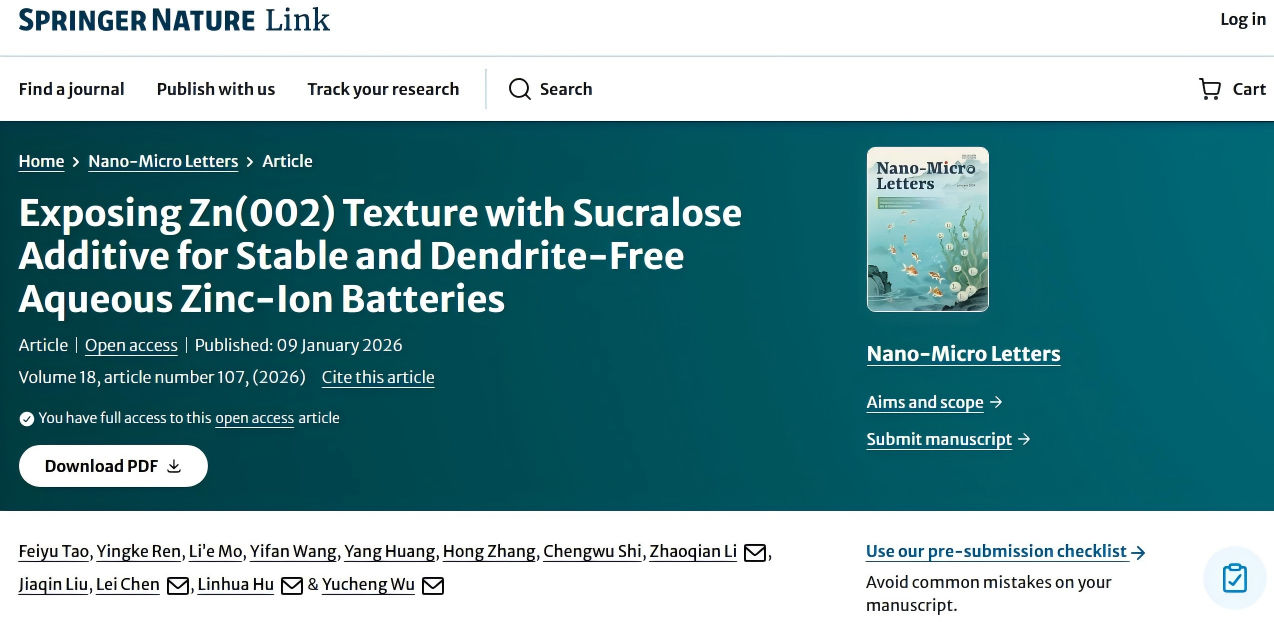This screenshot has height=622, width=1274.
Task: Open Nano-Micro Letters breadcrumb link
Action: click(163, 161)
